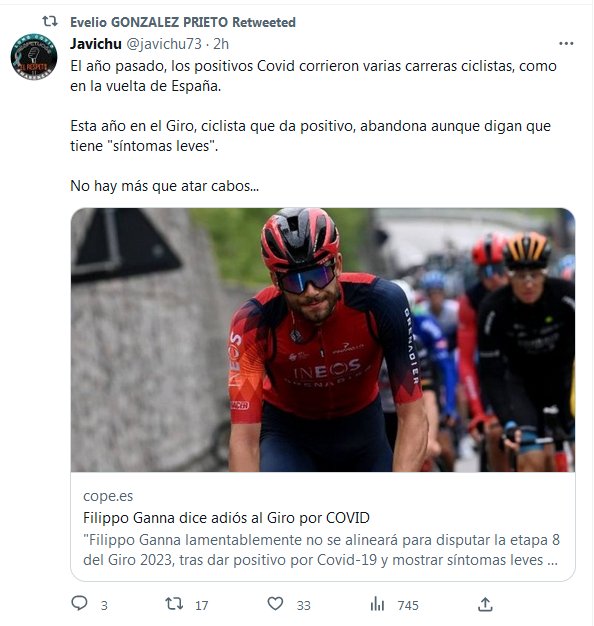
Task: Open Evelio GONZALEZ PRIETO Retweeted link
Action: pos(183,22)
